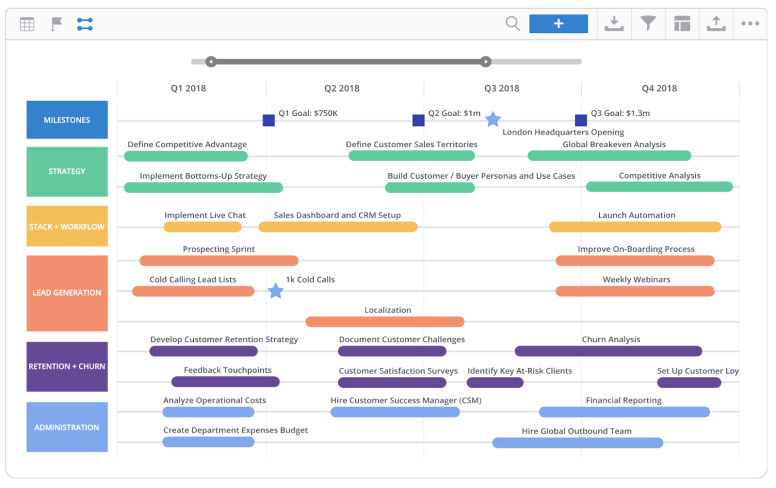
Task: Click the MILESTONES lane header
Action: 67,120
